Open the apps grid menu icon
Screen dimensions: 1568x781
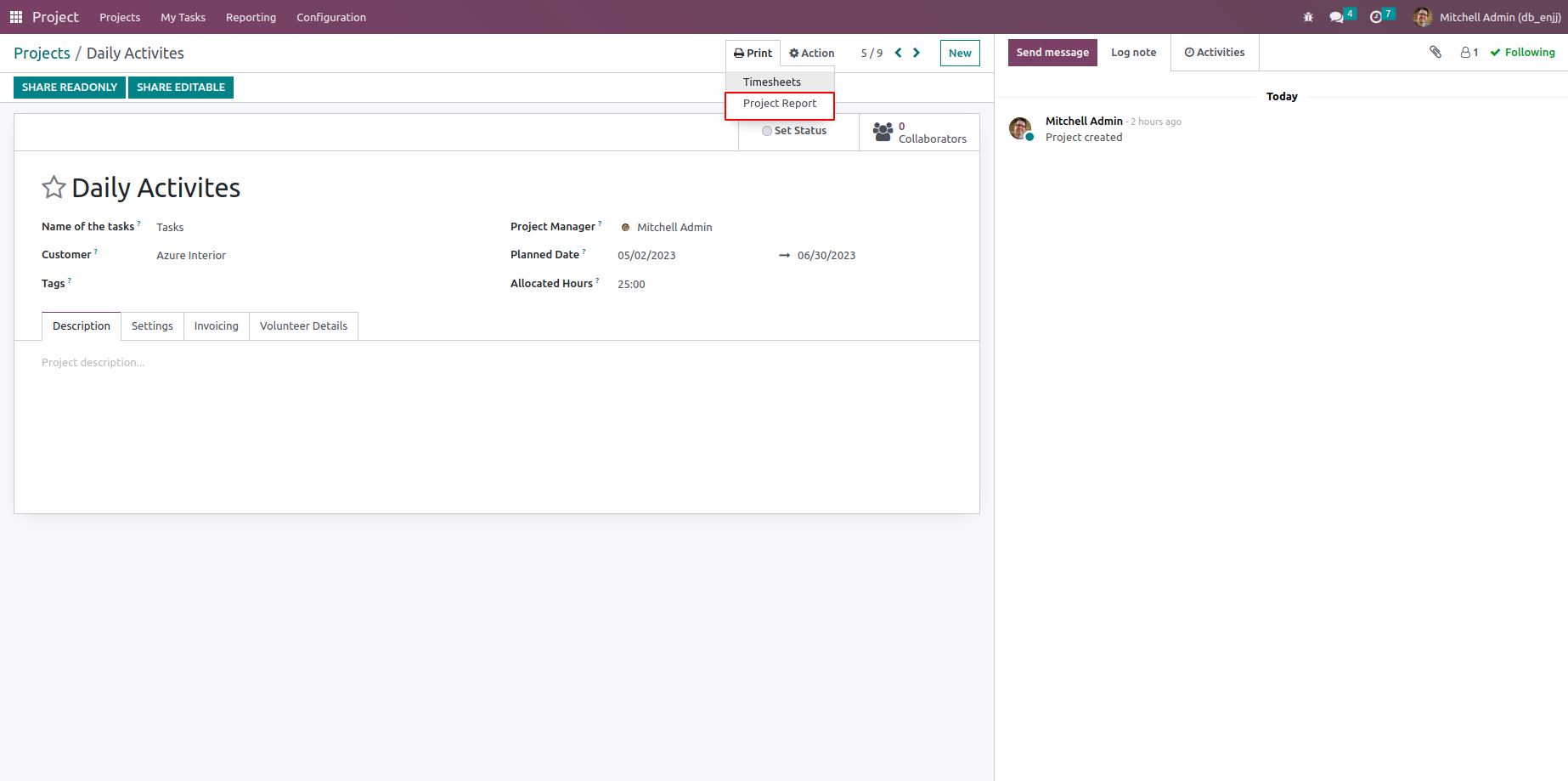(x=15, y=17)
